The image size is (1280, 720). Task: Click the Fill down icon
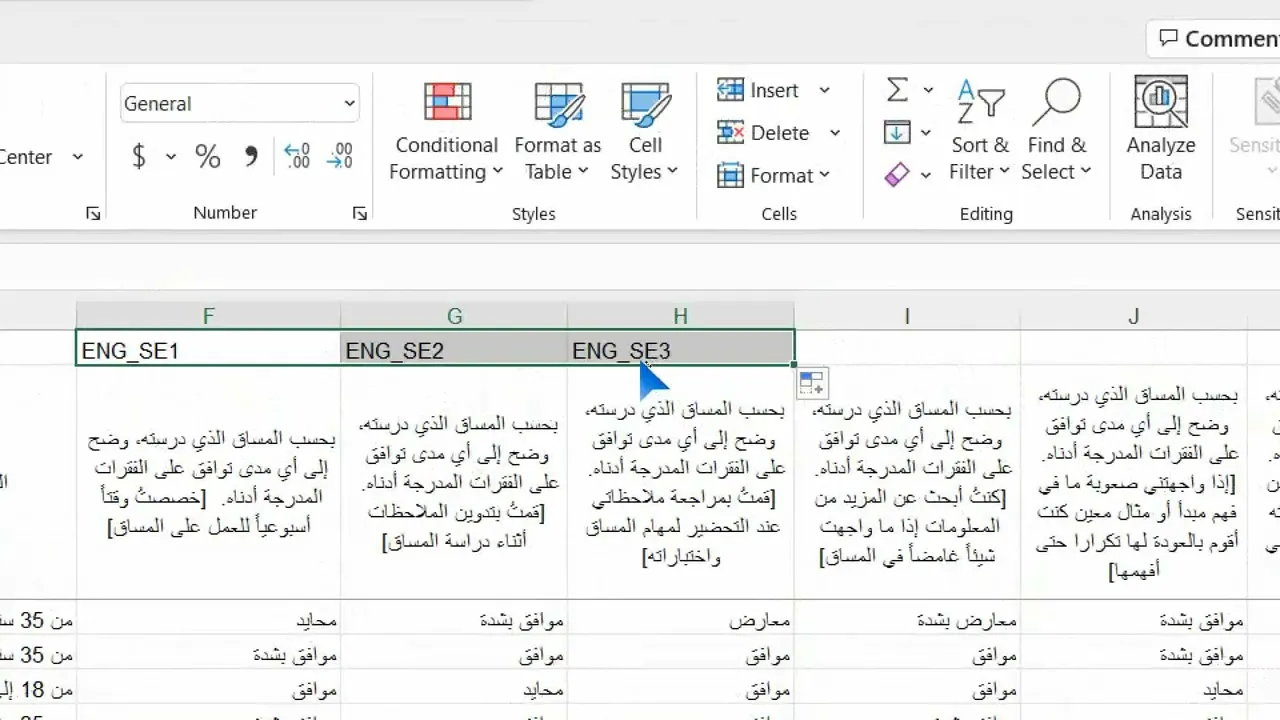click(x=897, y=132)
